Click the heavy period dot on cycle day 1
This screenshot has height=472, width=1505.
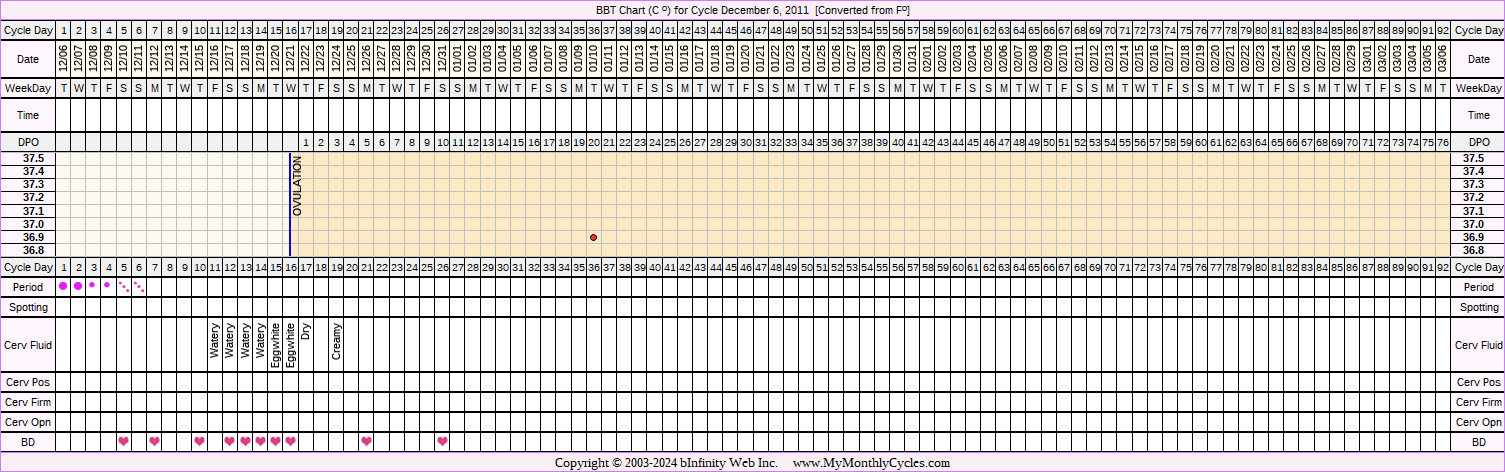click(64, 286)
